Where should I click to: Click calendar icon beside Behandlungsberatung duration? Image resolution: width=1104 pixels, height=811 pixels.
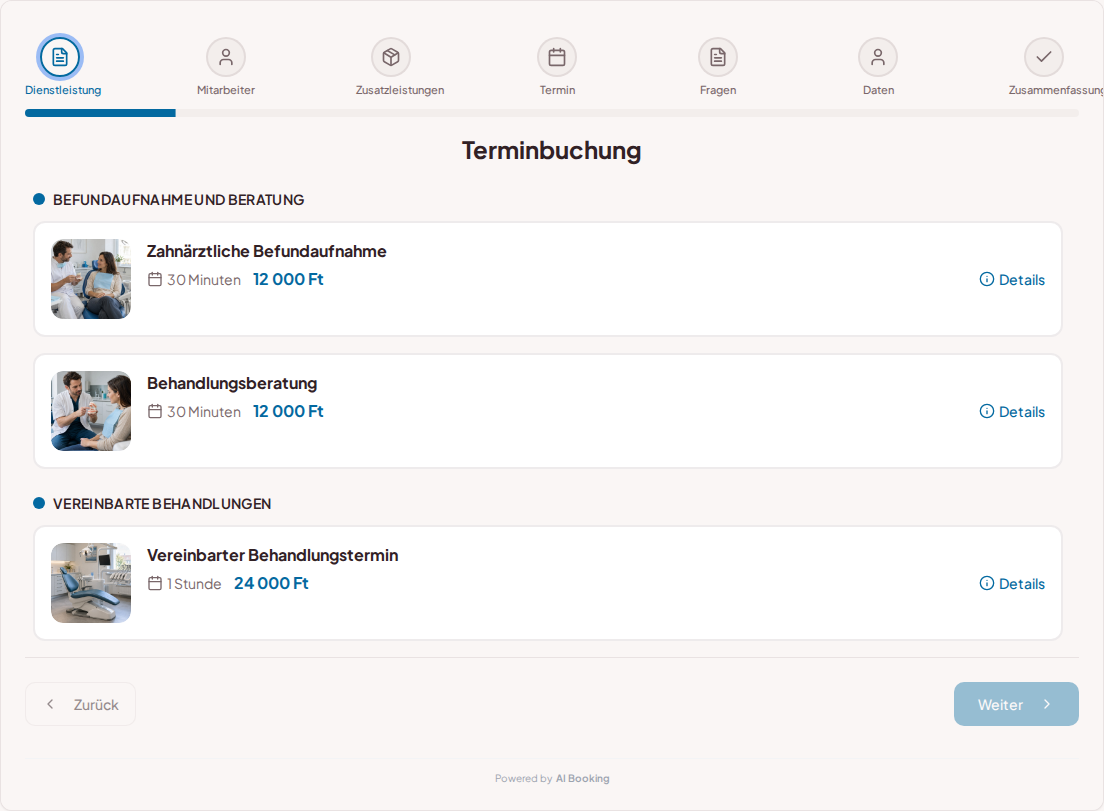[155, 411]
